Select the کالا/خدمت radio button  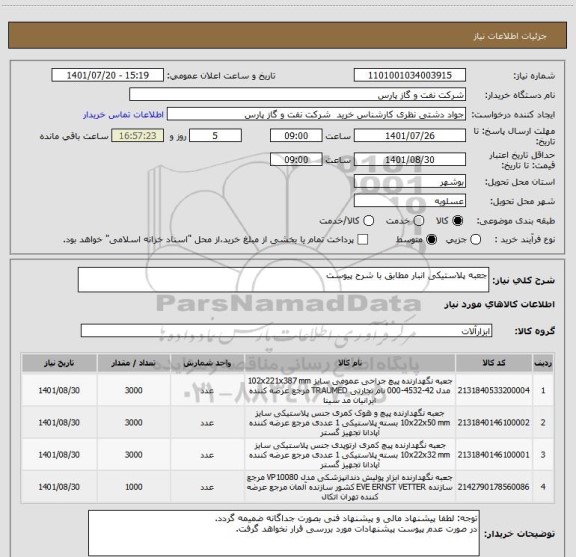click(x=368, y=221)
